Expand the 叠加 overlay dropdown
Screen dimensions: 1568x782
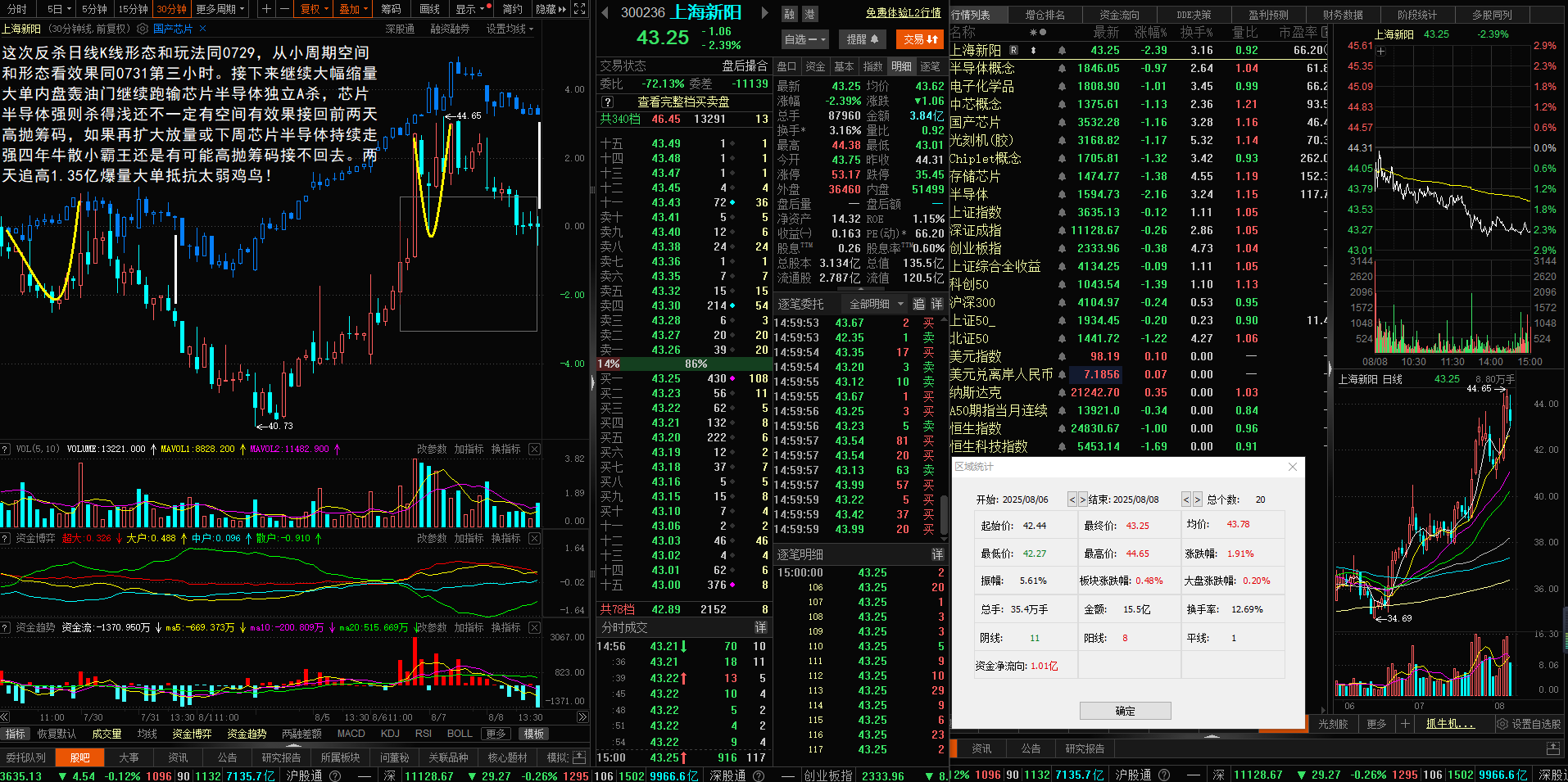click(354, 9)
